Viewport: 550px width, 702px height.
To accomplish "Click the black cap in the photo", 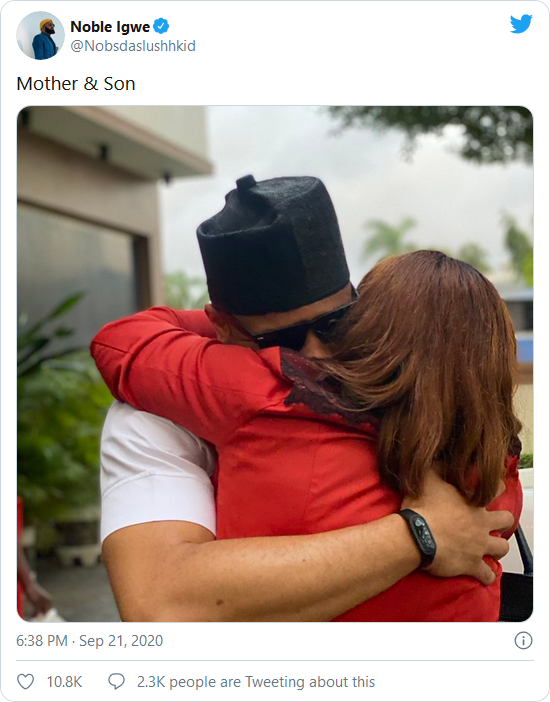I will (273, 244).
